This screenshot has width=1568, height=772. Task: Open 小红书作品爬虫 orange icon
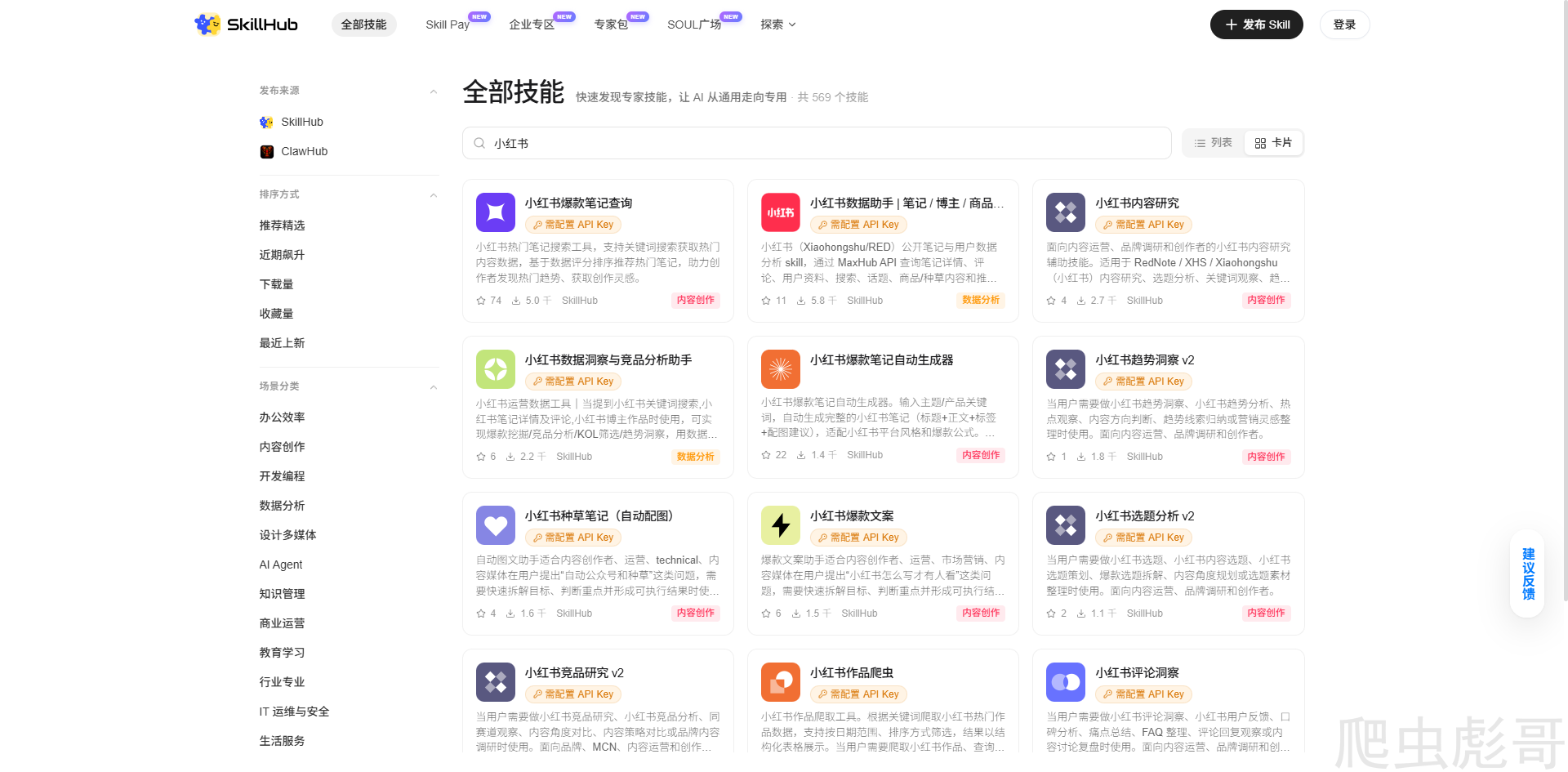[x=781, y=682]
